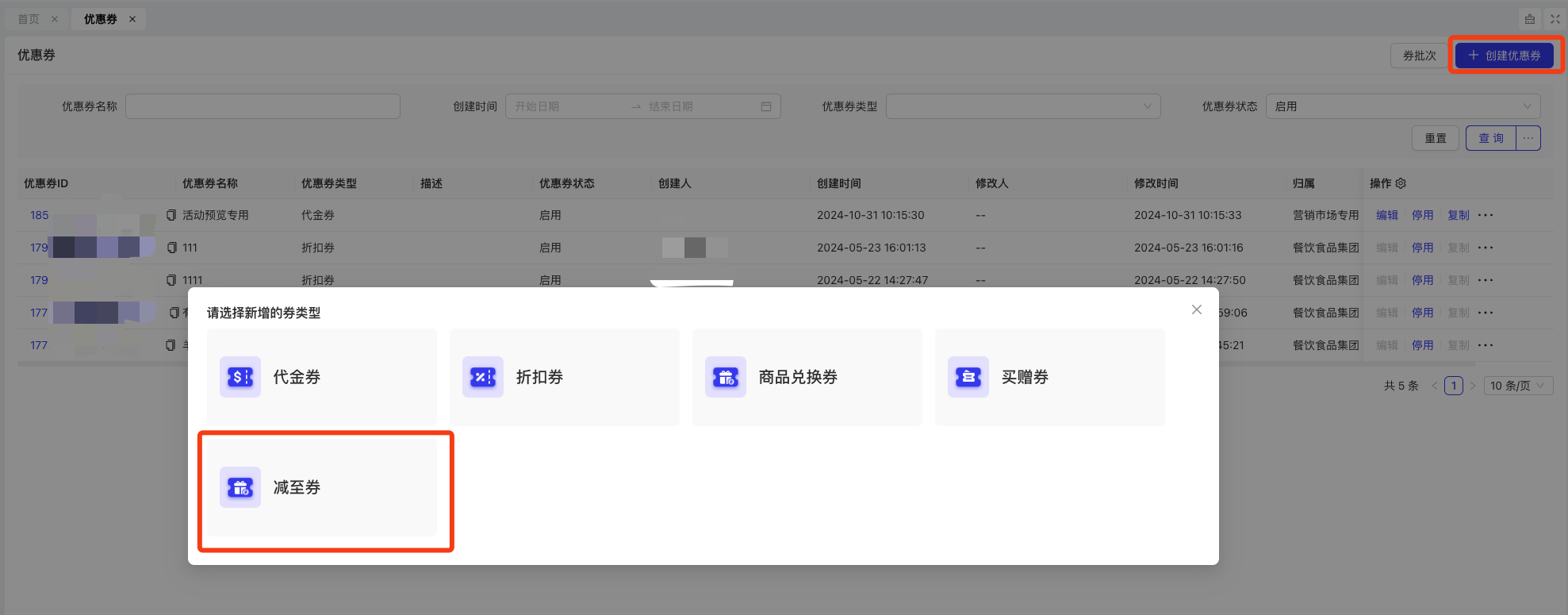The height and width of the screenshot is (615, 1568).
Task: Expand the 优惠券状态 dropdown showing 启用
Action: [1403, 106]
